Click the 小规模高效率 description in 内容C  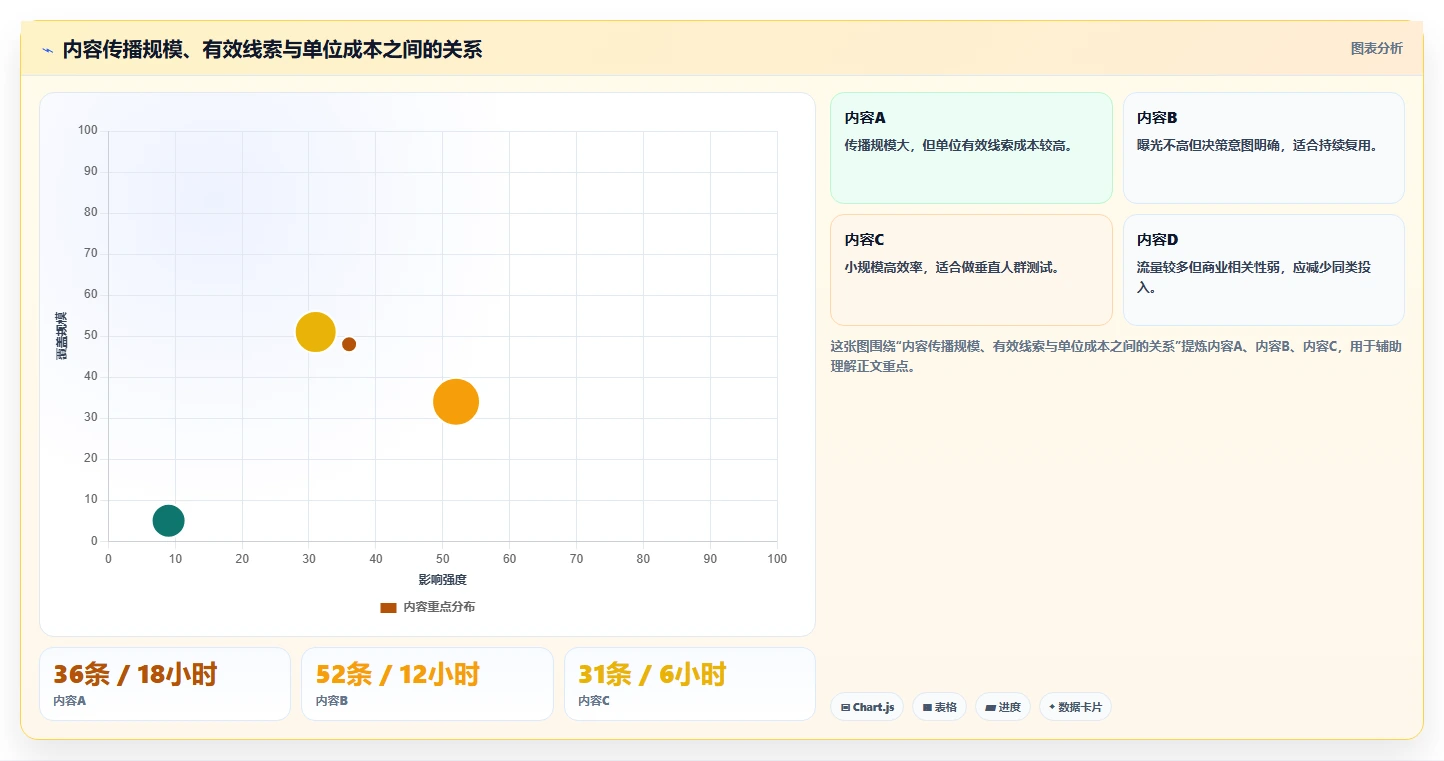951,267
